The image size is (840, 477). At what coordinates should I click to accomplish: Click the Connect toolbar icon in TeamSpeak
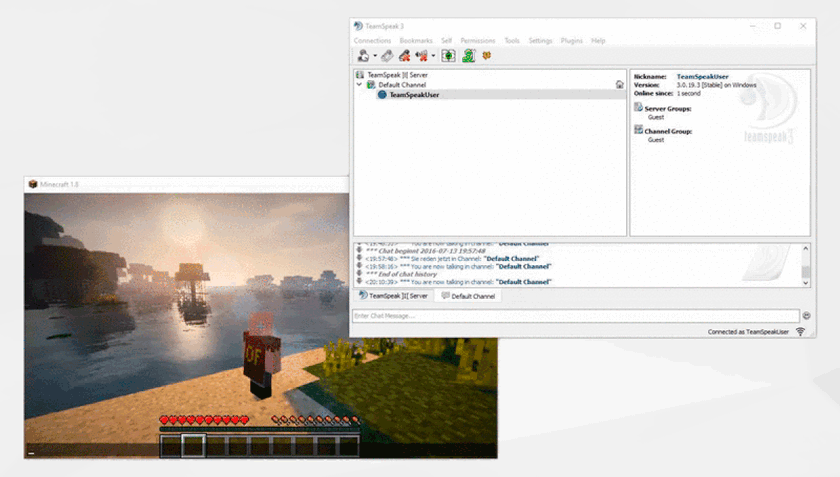pyautogui.click(x=363, y=55)
